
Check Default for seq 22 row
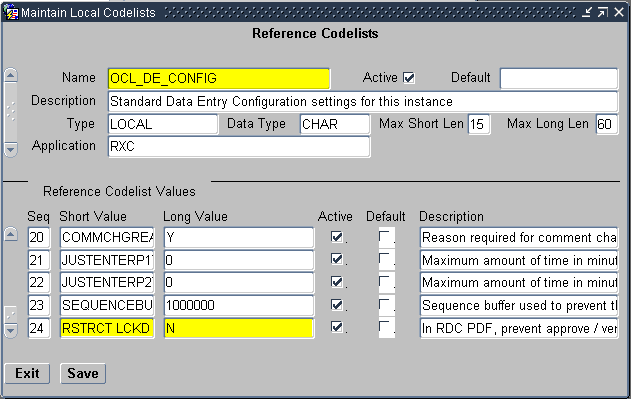pyautogui.click(x=384, y=281)
